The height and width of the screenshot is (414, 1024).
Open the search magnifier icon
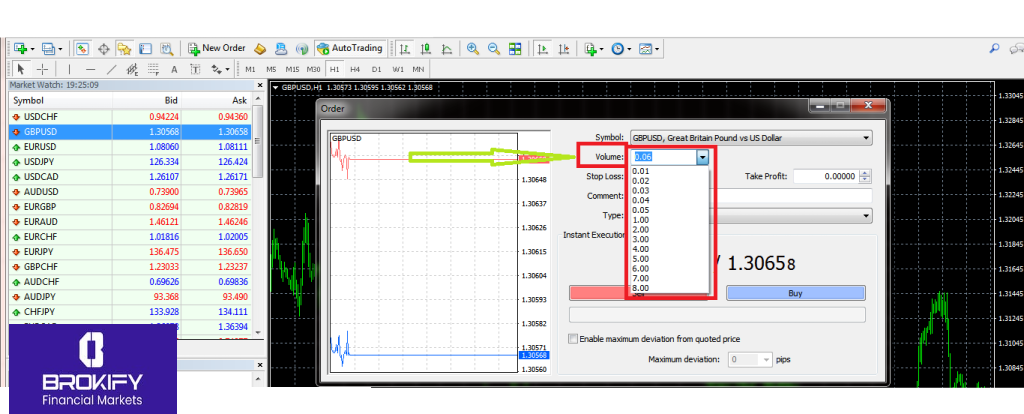click(994, 48)
